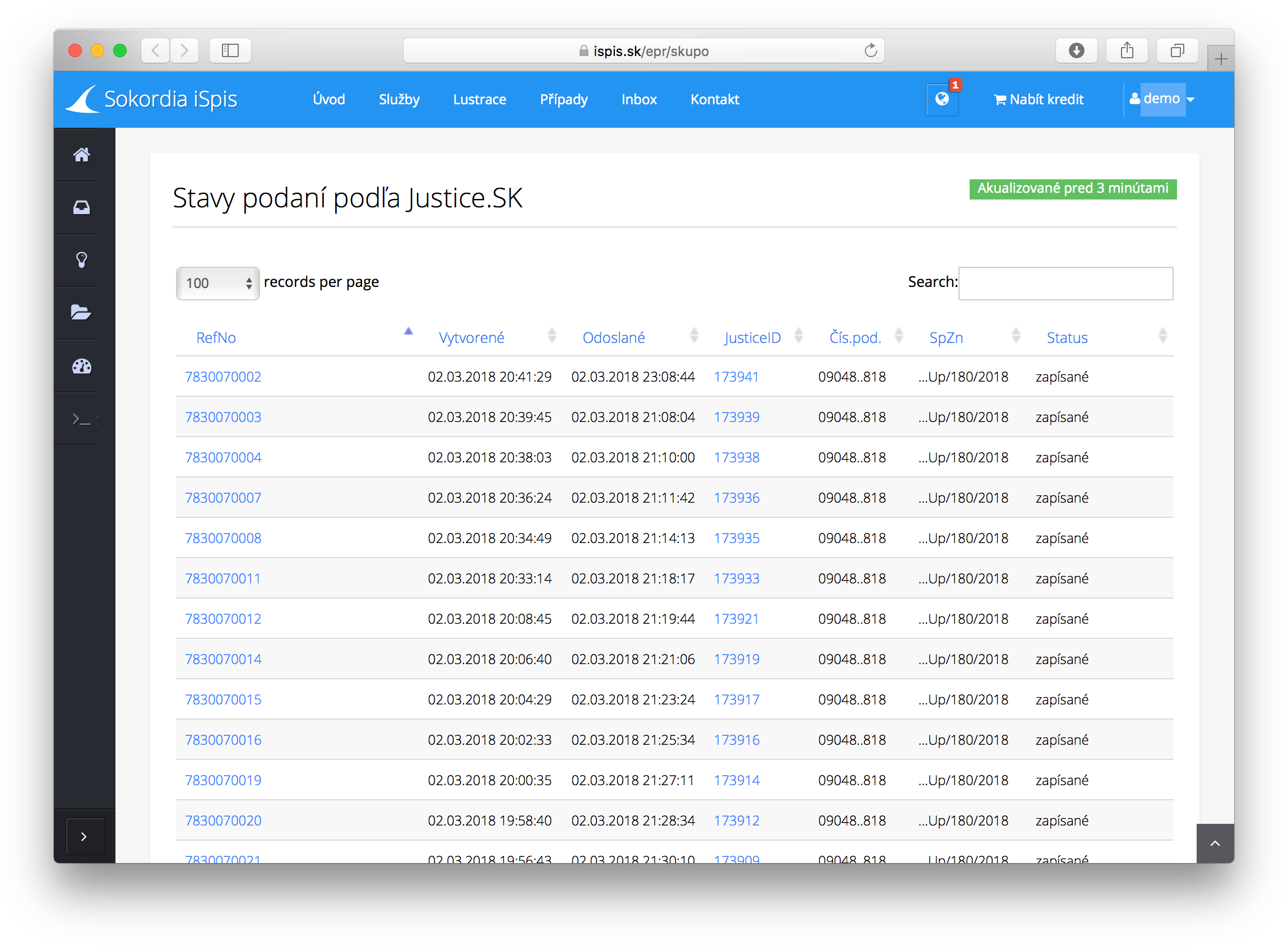
Task: Open the Lustrace menu item
Action: tap(479, 100)
